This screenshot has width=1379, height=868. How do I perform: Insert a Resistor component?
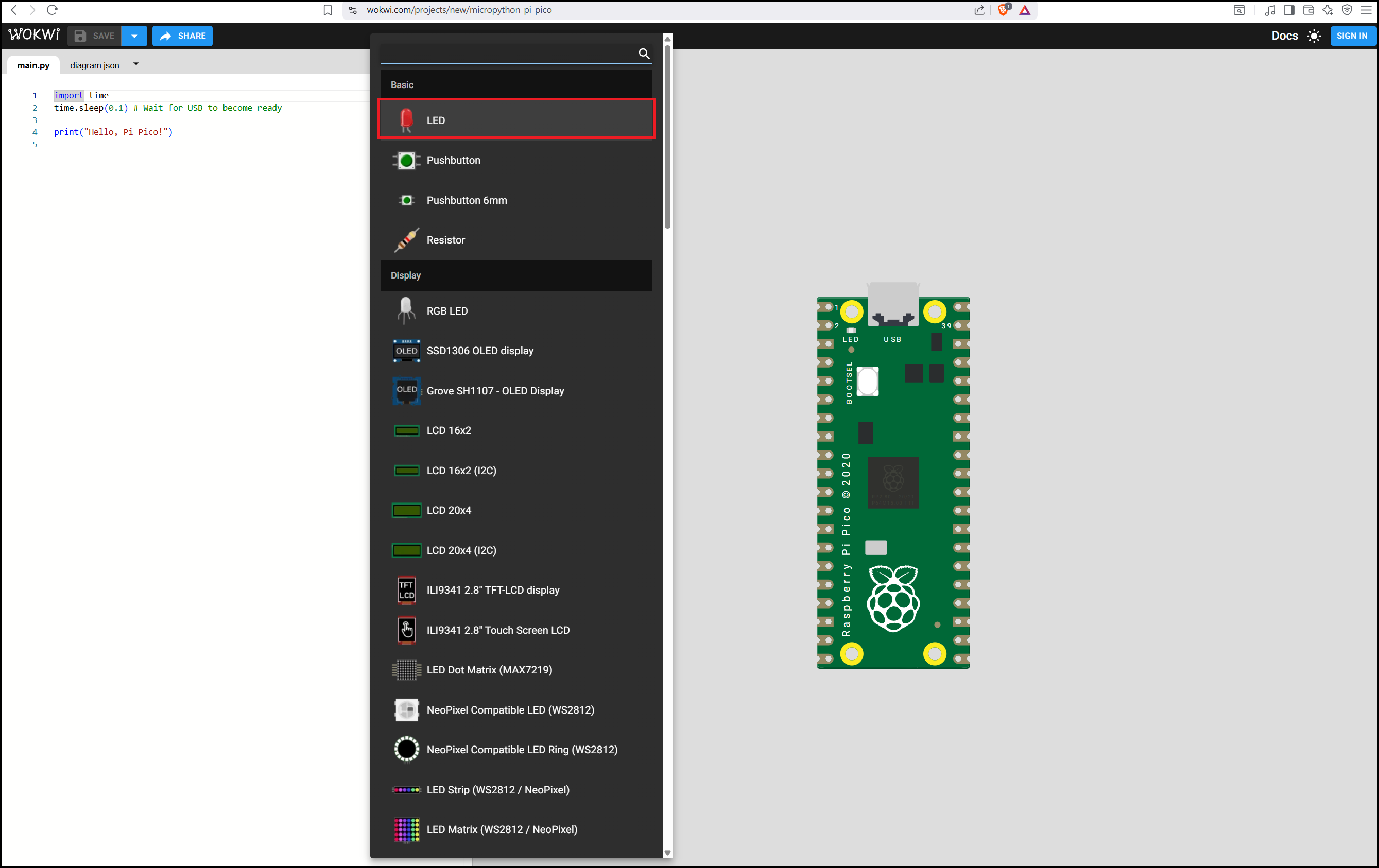pos(516,240)
